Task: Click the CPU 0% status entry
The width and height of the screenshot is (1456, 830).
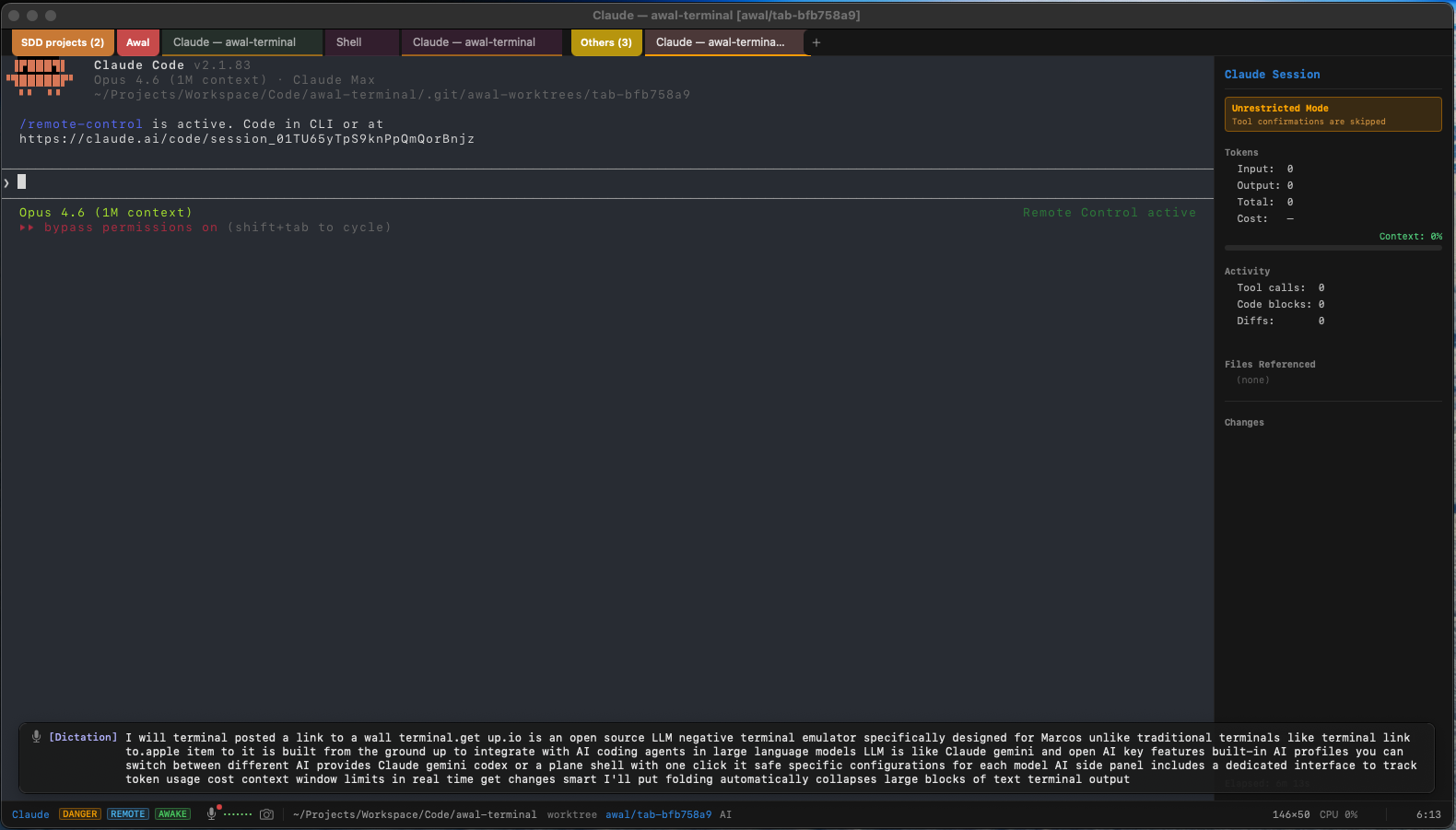Action: tap(1338, 814)
